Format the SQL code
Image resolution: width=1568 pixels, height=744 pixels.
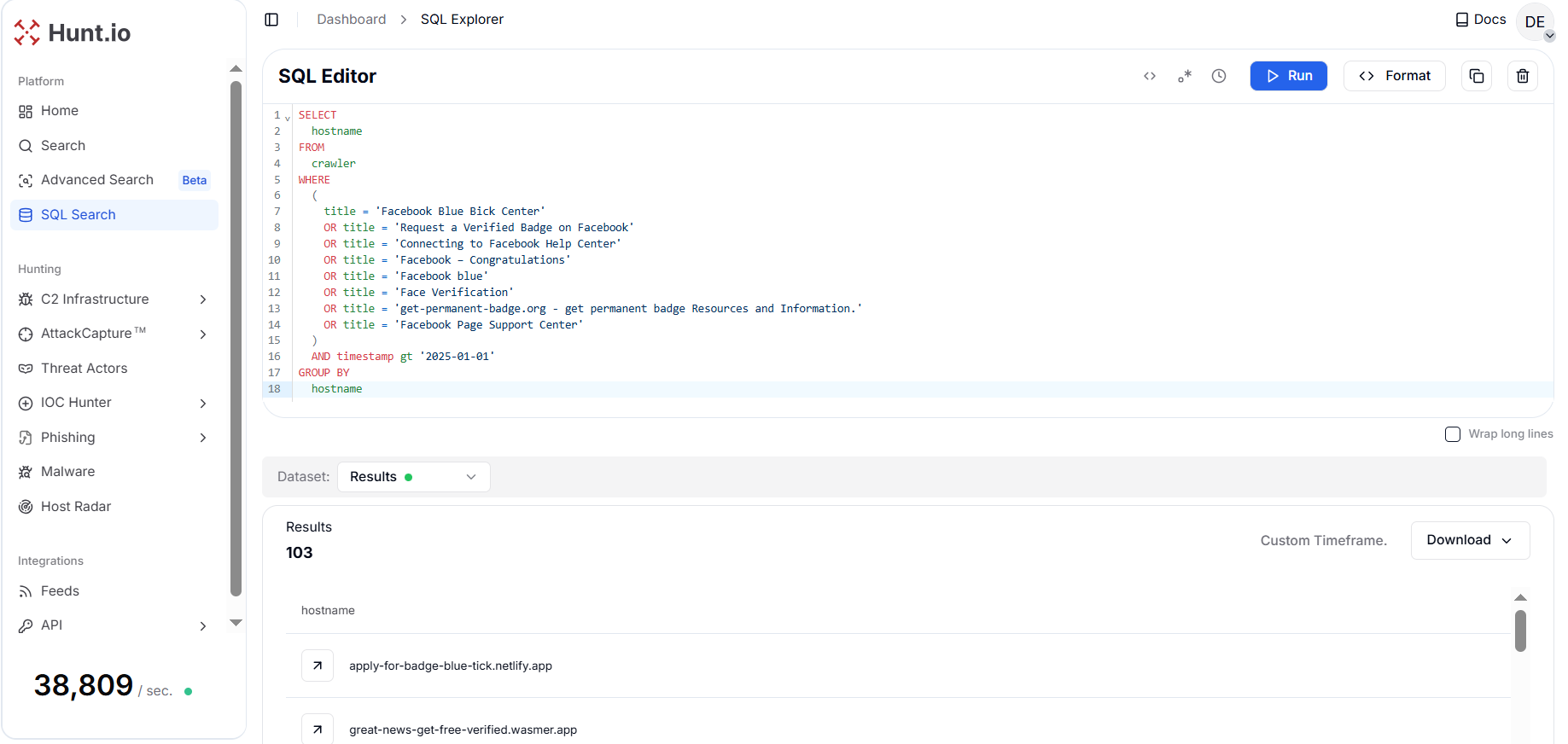click(x=1395, y=76)
